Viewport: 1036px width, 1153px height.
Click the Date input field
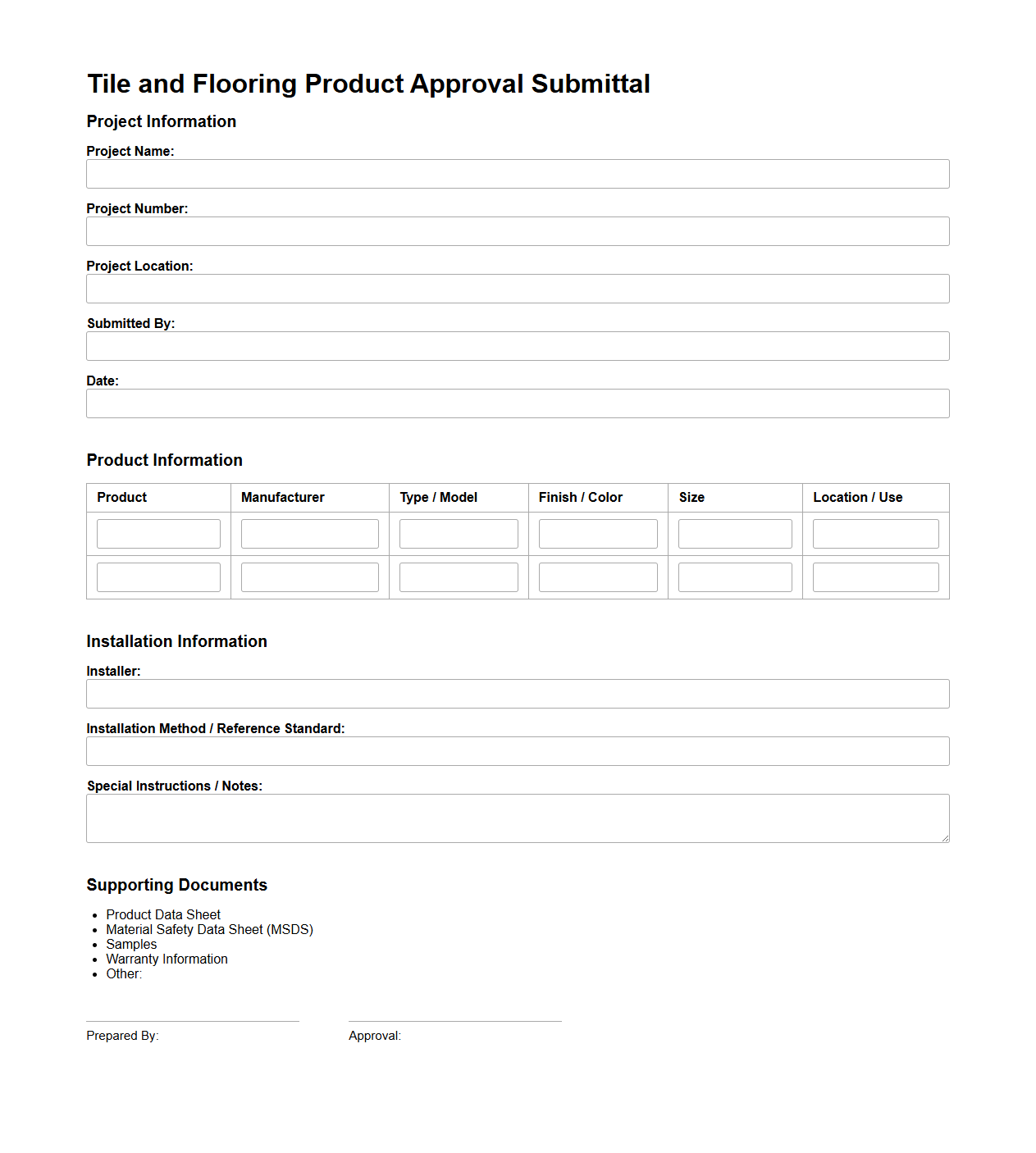click(517, 403)
